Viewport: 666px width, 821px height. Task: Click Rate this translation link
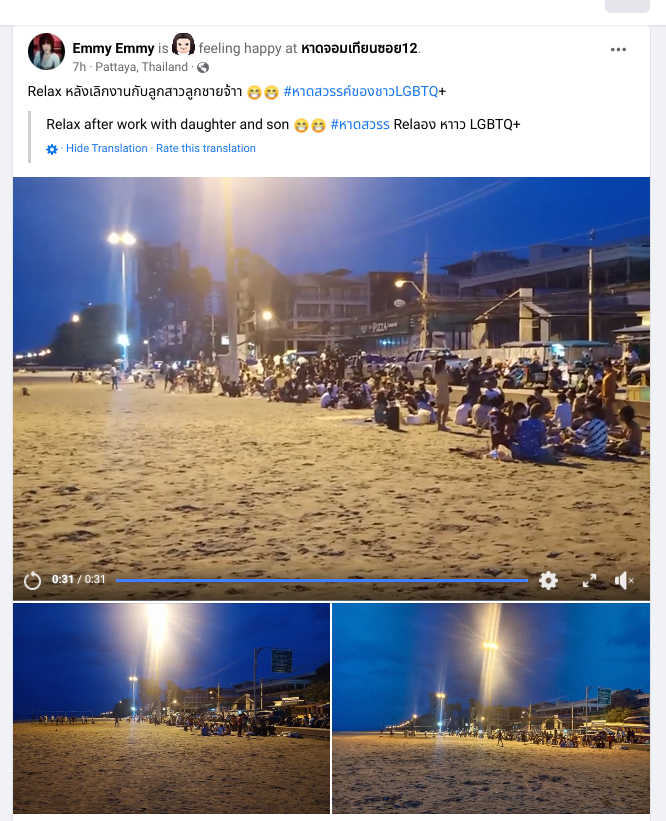click(x=206, y=148)
